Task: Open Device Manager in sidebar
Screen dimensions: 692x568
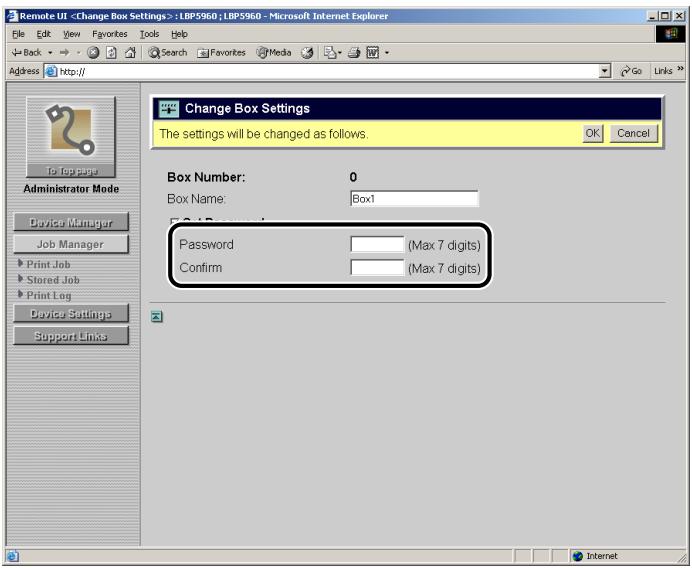Action: point(71,222)
